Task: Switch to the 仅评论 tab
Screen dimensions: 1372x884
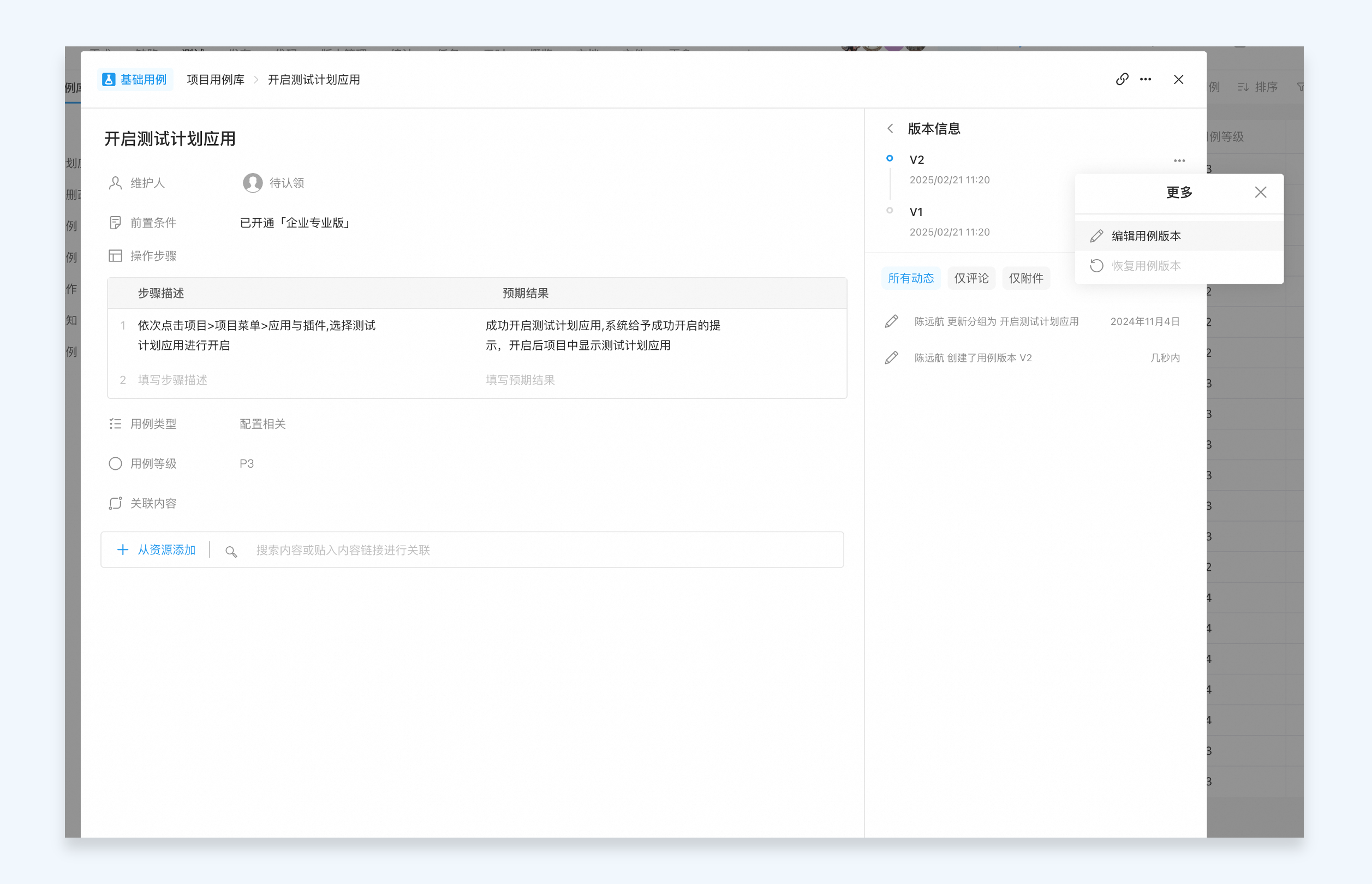Action: point(971,278)
